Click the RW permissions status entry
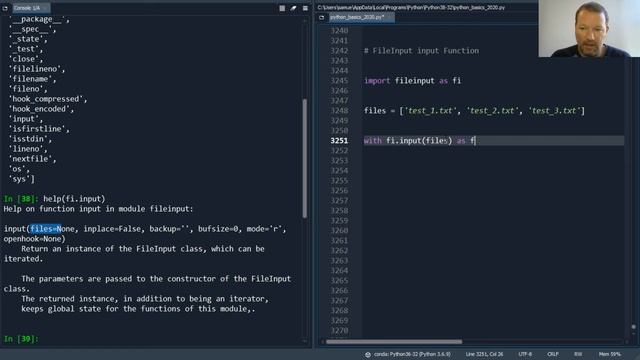This screenshot has width=640, height=360. [578, 354]
